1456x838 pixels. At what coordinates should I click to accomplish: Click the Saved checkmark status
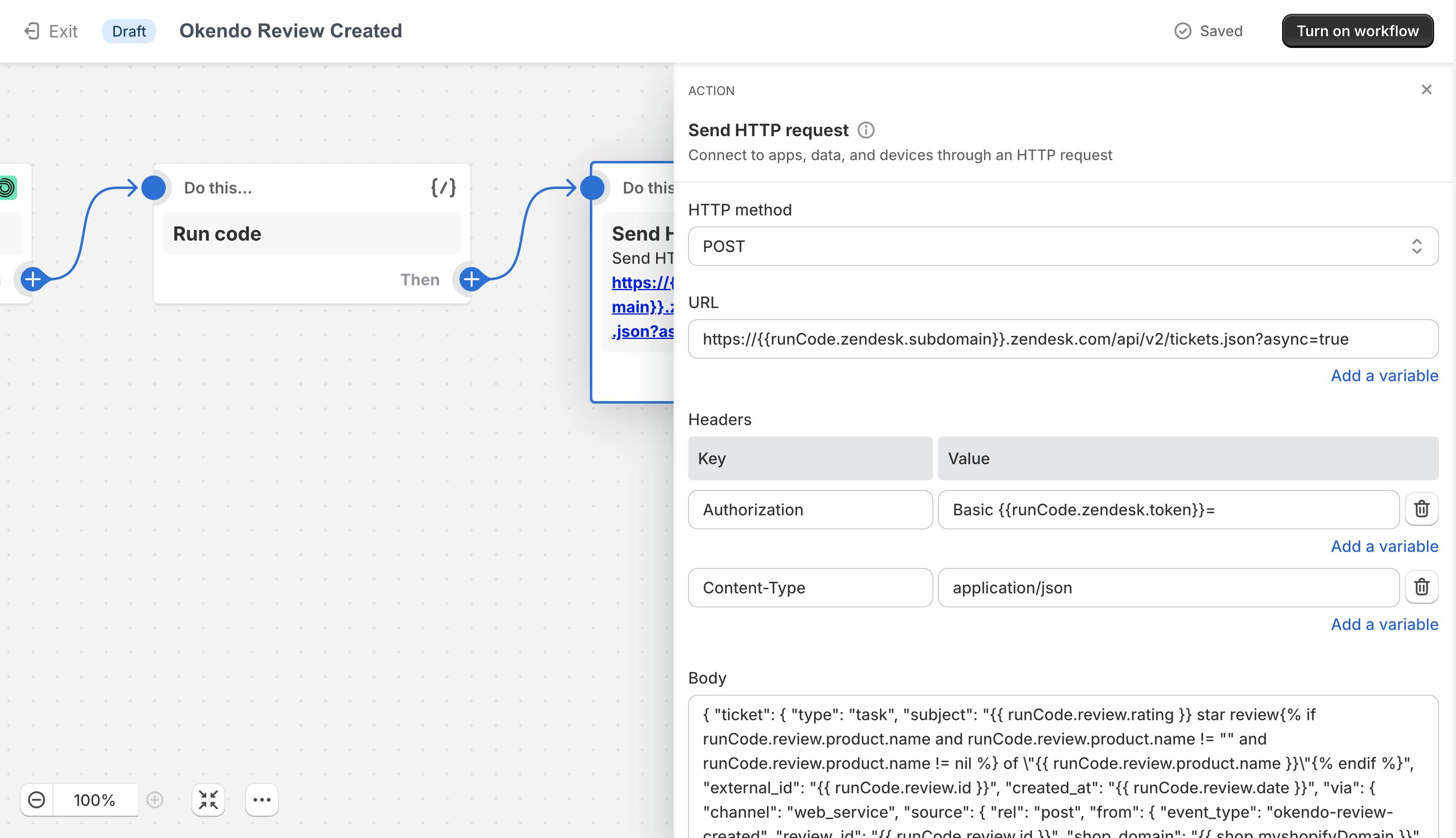coord(1208,31)
